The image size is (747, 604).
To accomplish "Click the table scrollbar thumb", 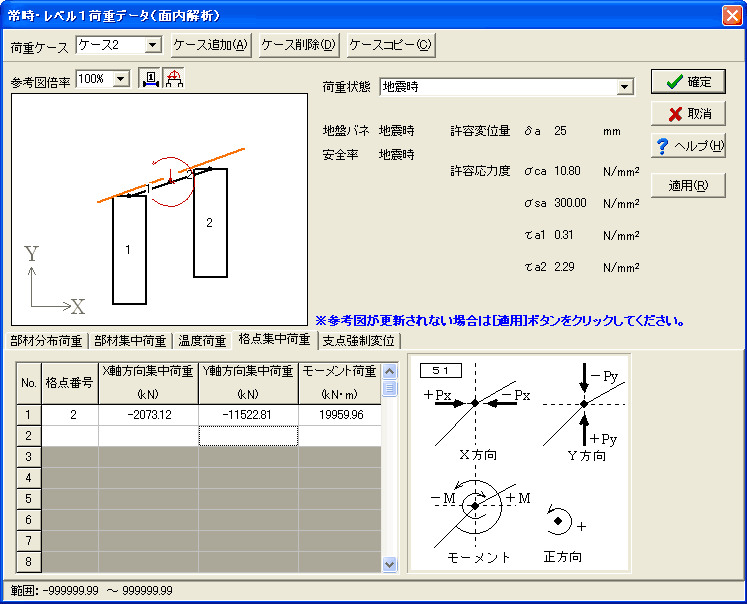I will [390, 388].
